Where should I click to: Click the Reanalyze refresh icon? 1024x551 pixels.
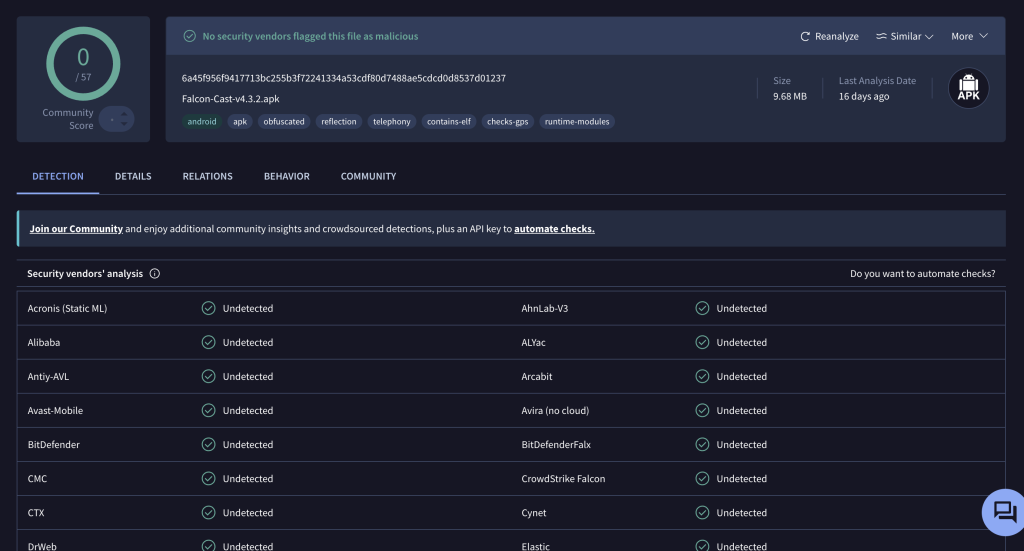(805, 37)
